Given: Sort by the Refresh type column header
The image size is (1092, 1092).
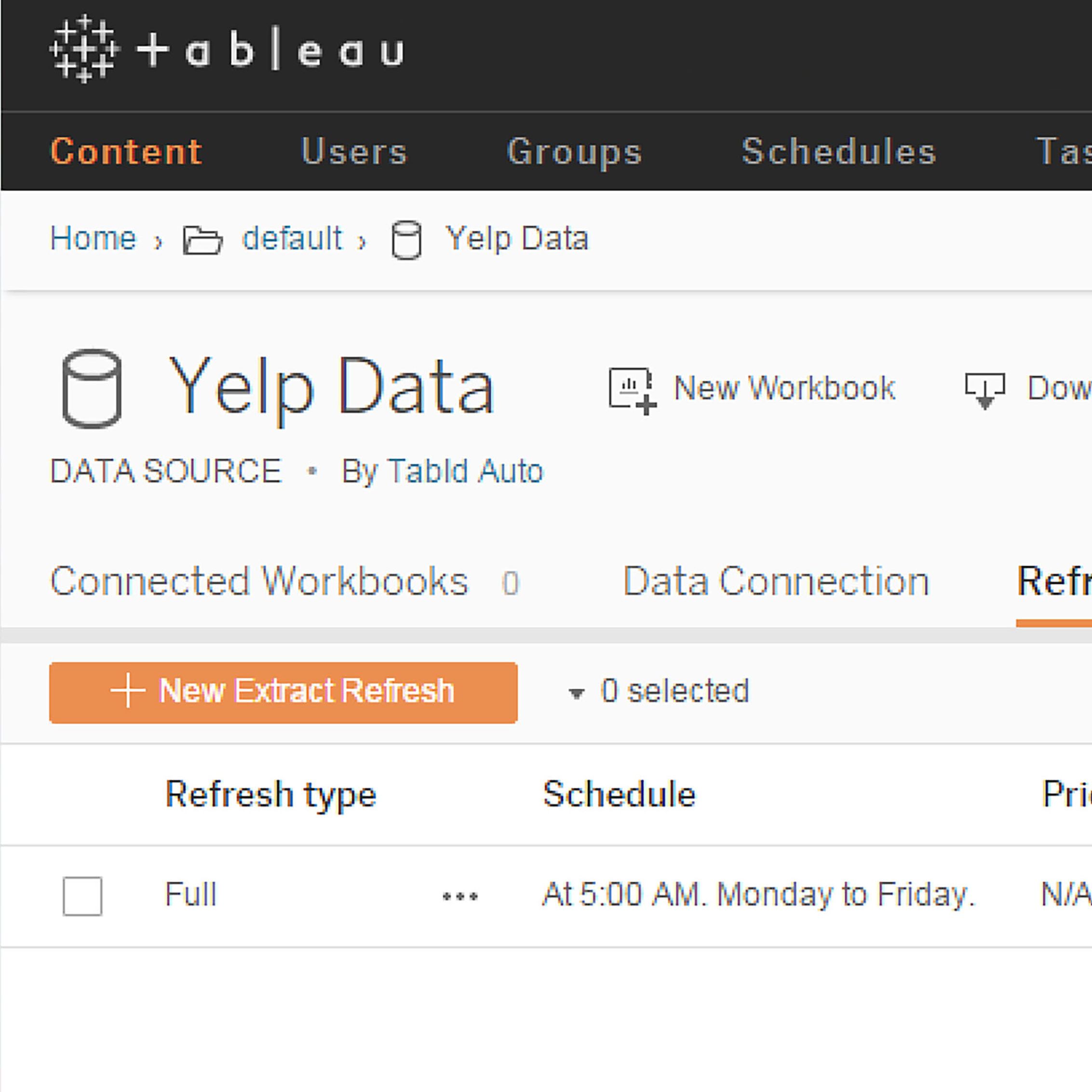Looking at the screenshot, I should coord(271,794).
